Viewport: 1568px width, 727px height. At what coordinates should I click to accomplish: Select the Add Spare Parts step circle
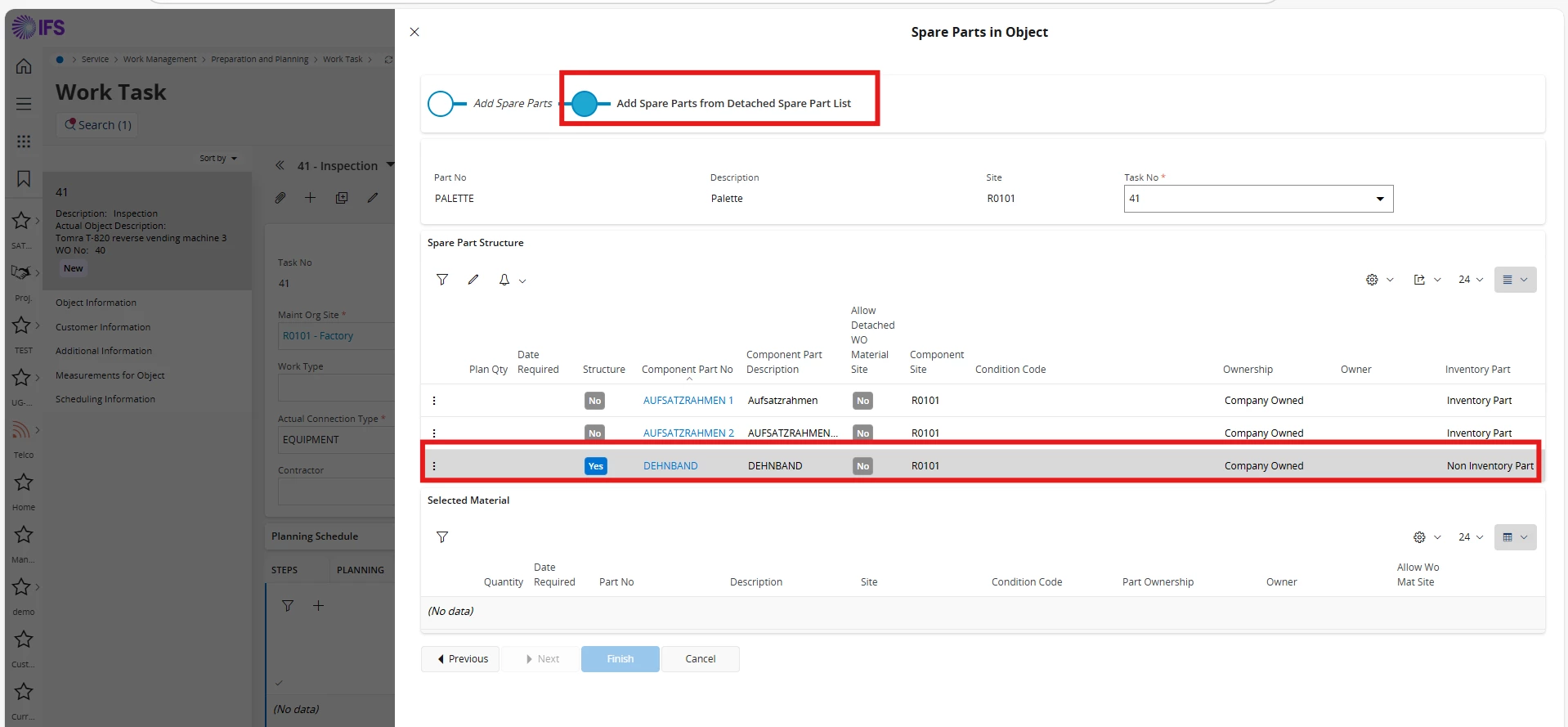pos(441,104)
